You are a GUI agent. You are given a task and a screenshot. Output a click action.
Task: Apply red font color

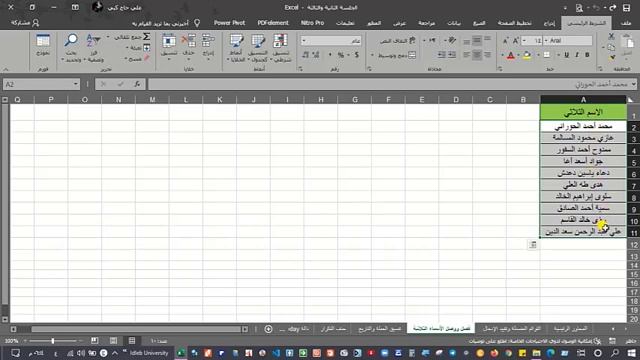tap(510, 55)
